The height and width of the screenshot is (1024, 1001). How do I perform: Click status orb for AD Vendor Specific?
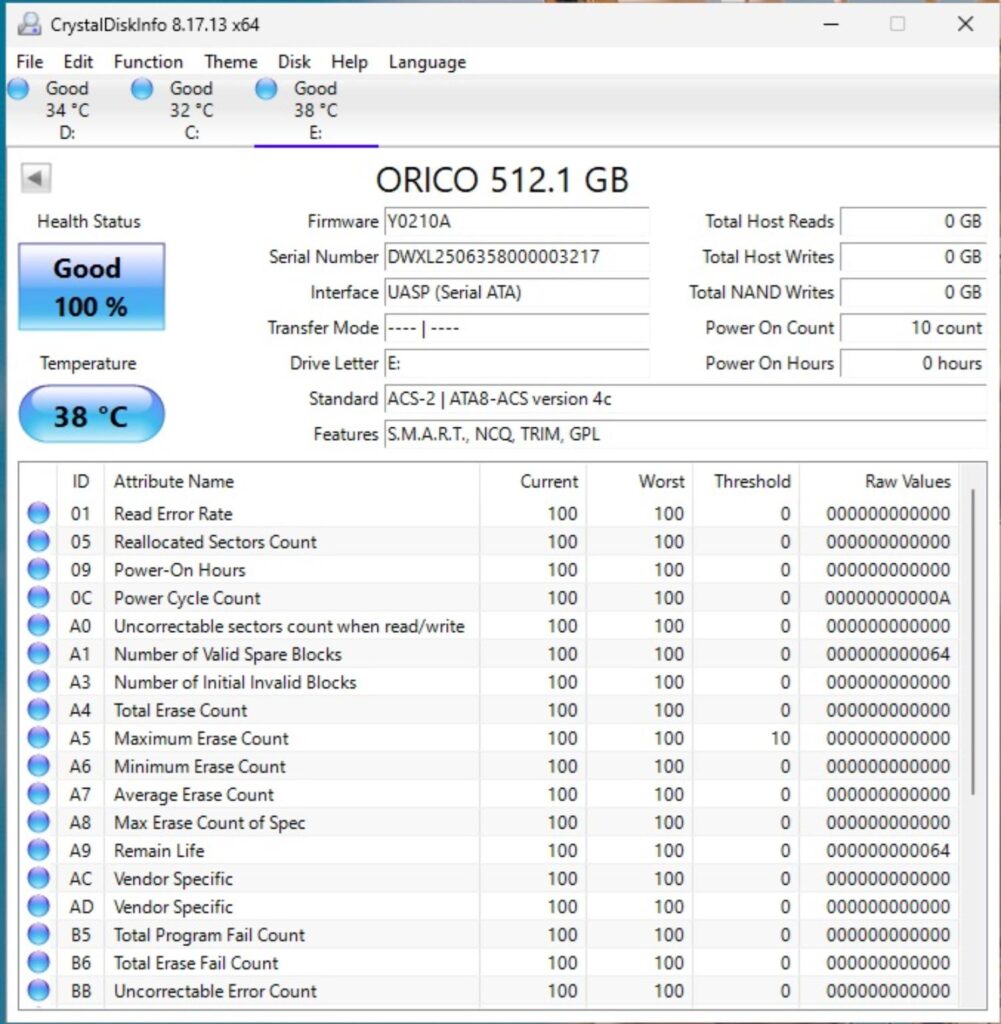(39, 906)
